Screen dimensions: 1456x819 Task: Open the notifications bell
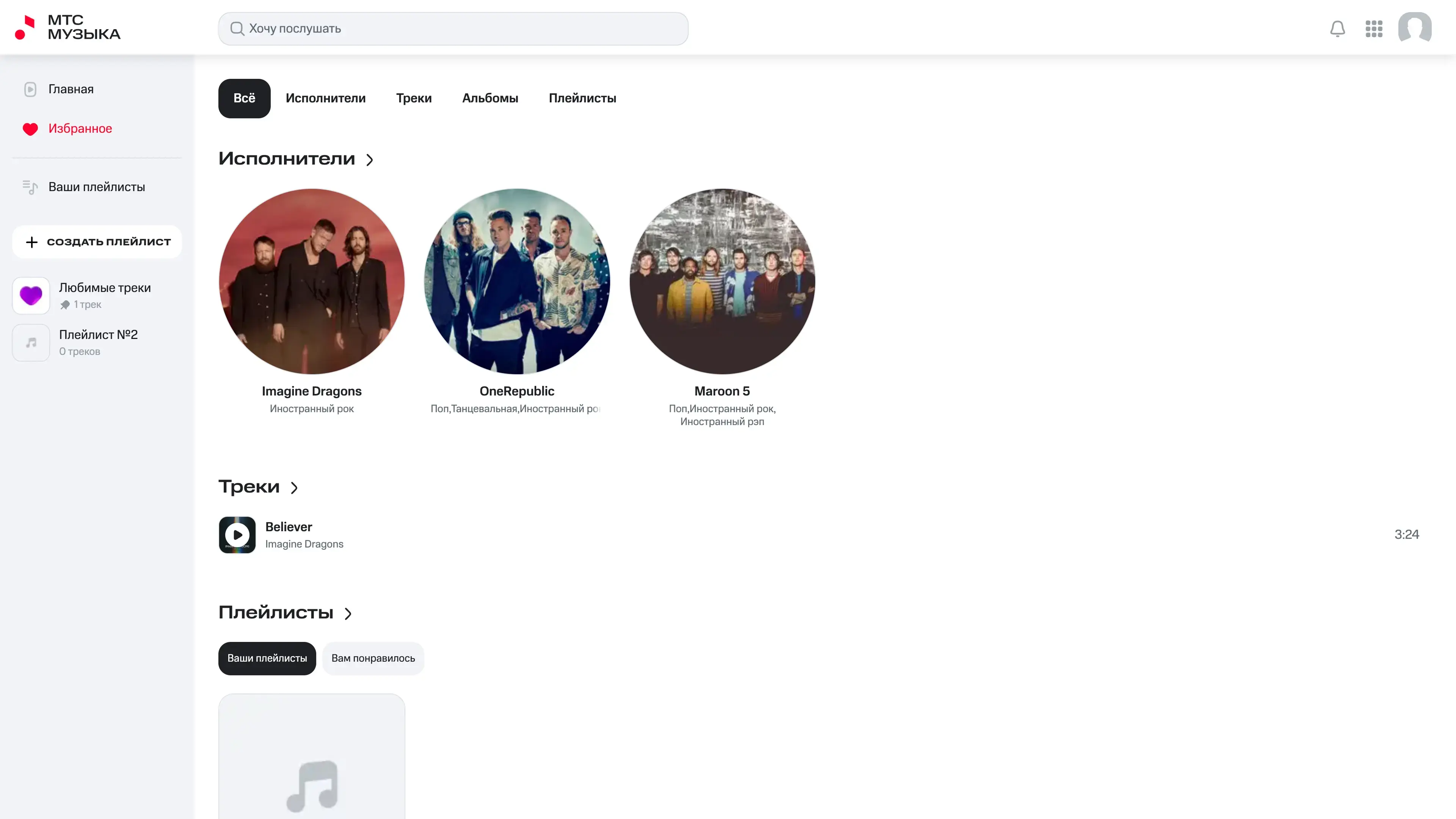(1337, 28)
